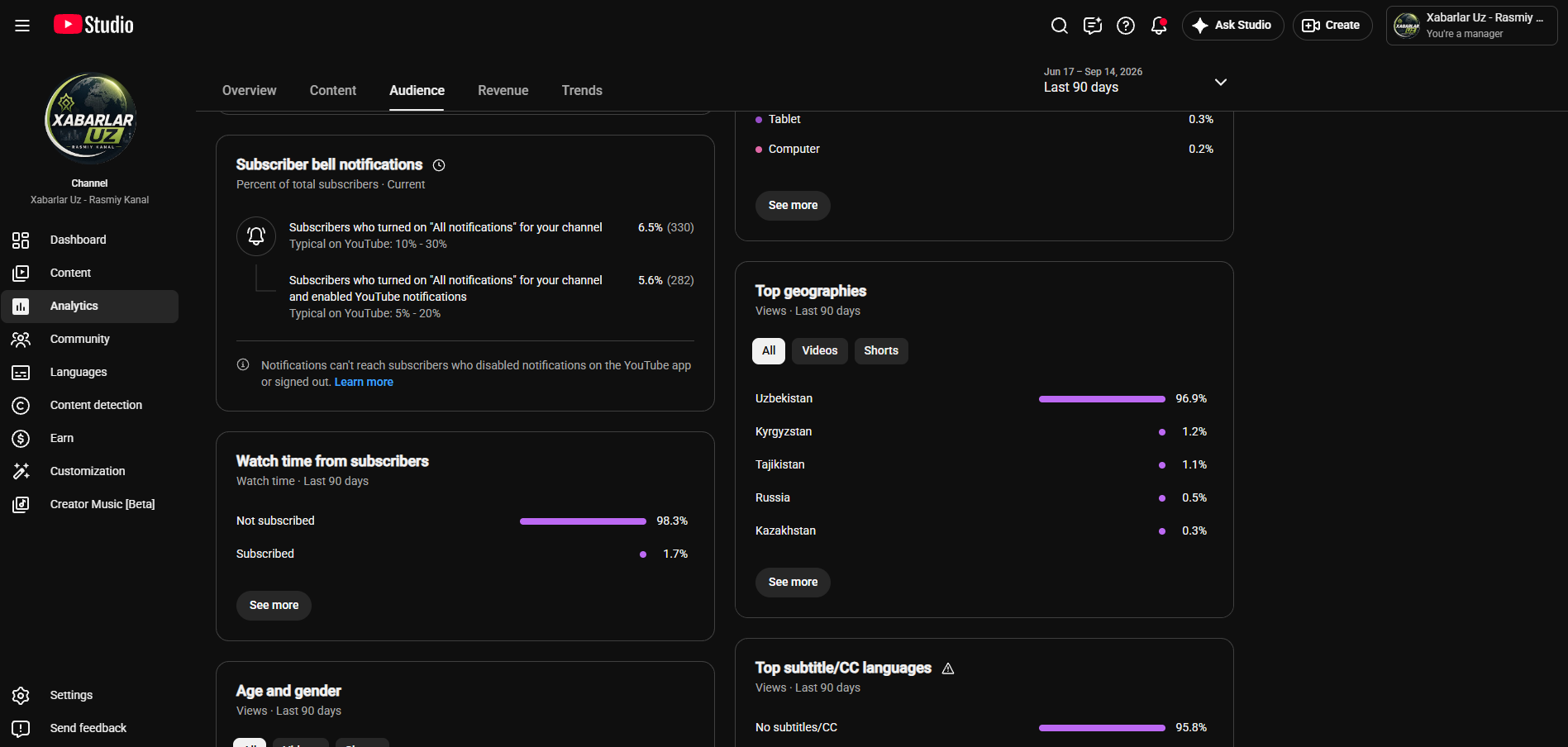Select the Videos filter in Top geographies
This screenshot has width=1568, height=747.
pyautogui.click(x=820, y=351)
